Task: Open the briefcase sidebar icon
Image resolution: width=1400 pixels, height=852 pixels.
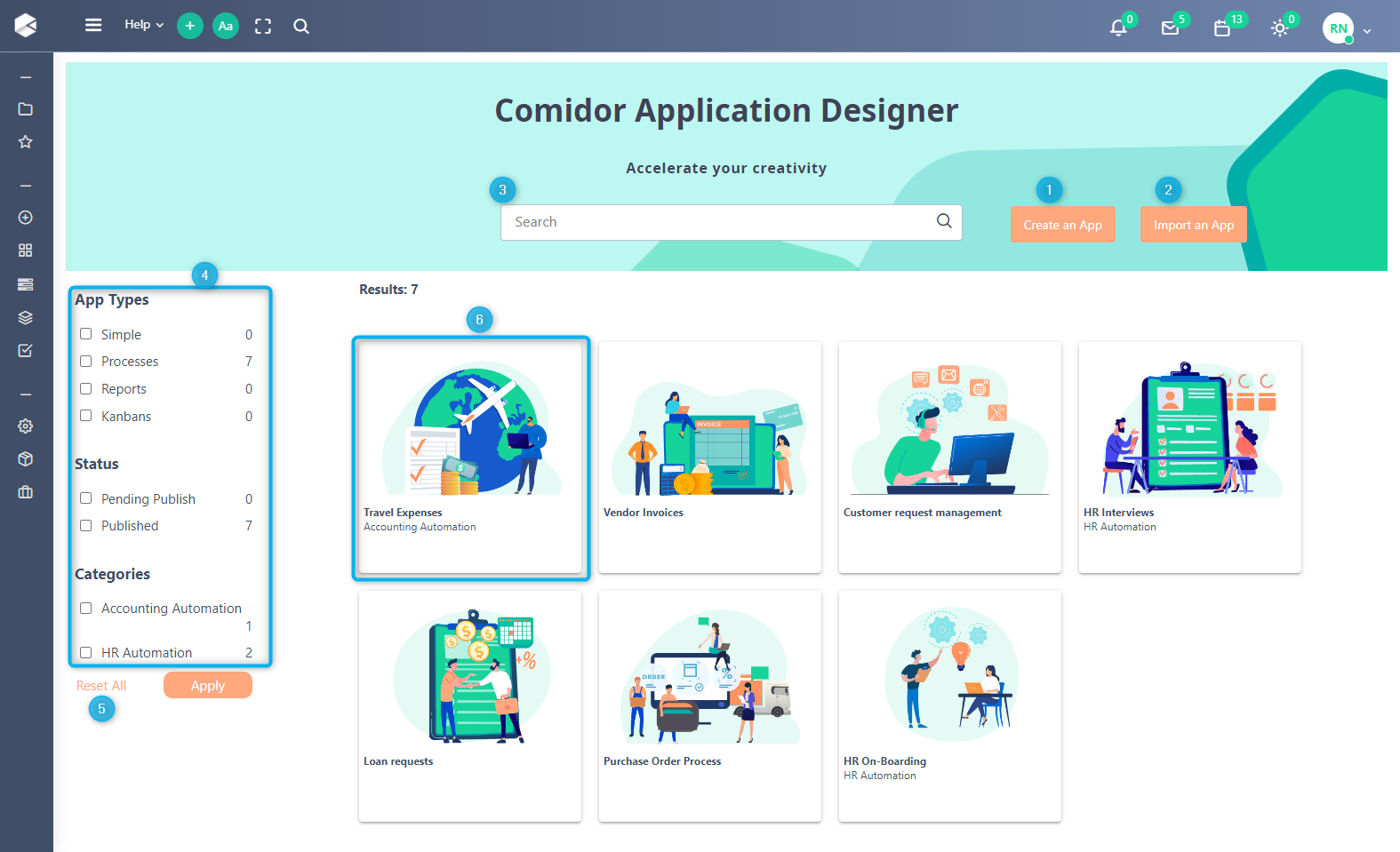Action: coord(26,492)
